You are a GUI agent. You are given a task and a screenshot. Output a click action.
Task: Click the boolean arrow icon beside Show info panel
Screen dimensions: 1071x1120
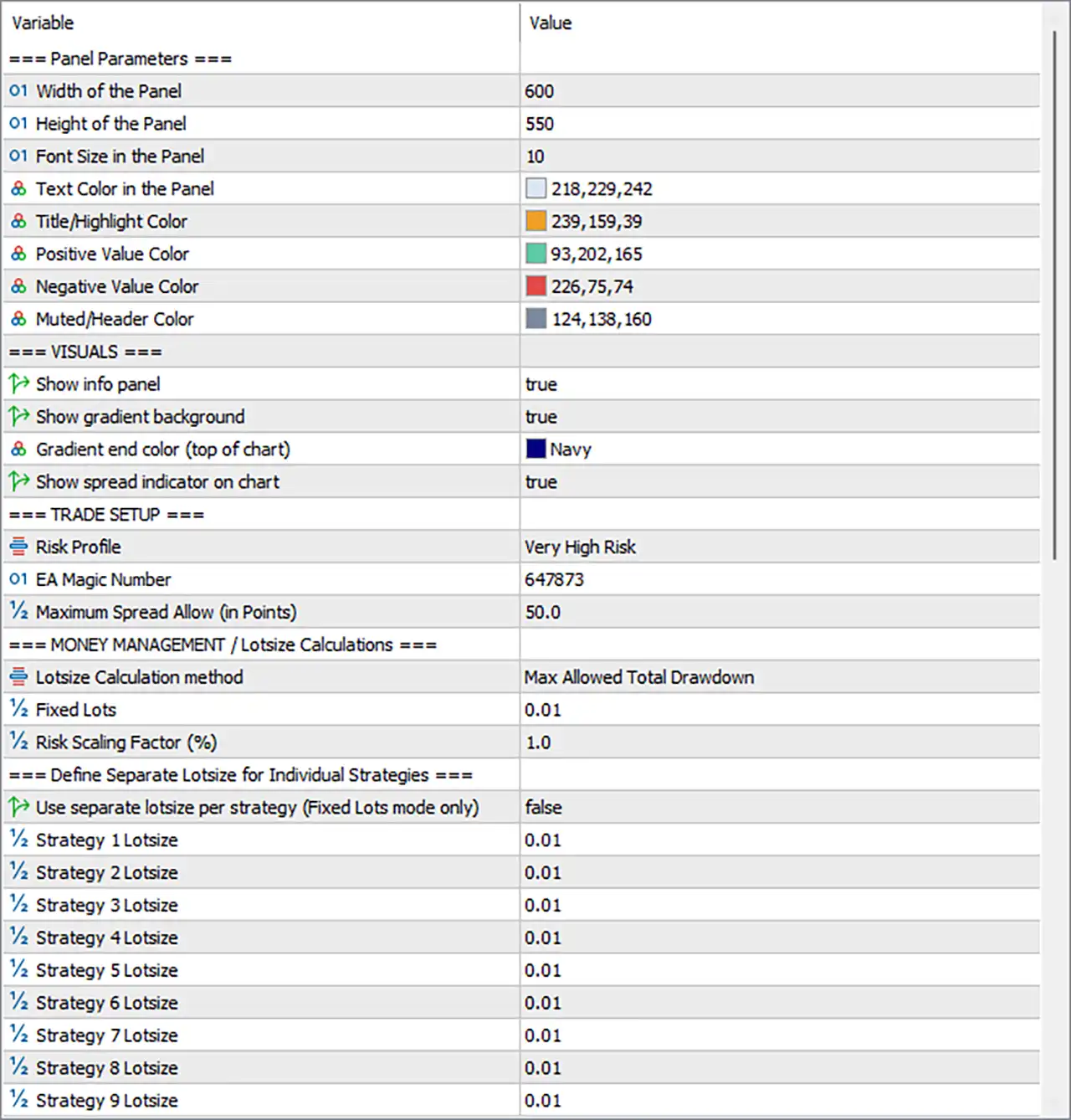(18, 384)
